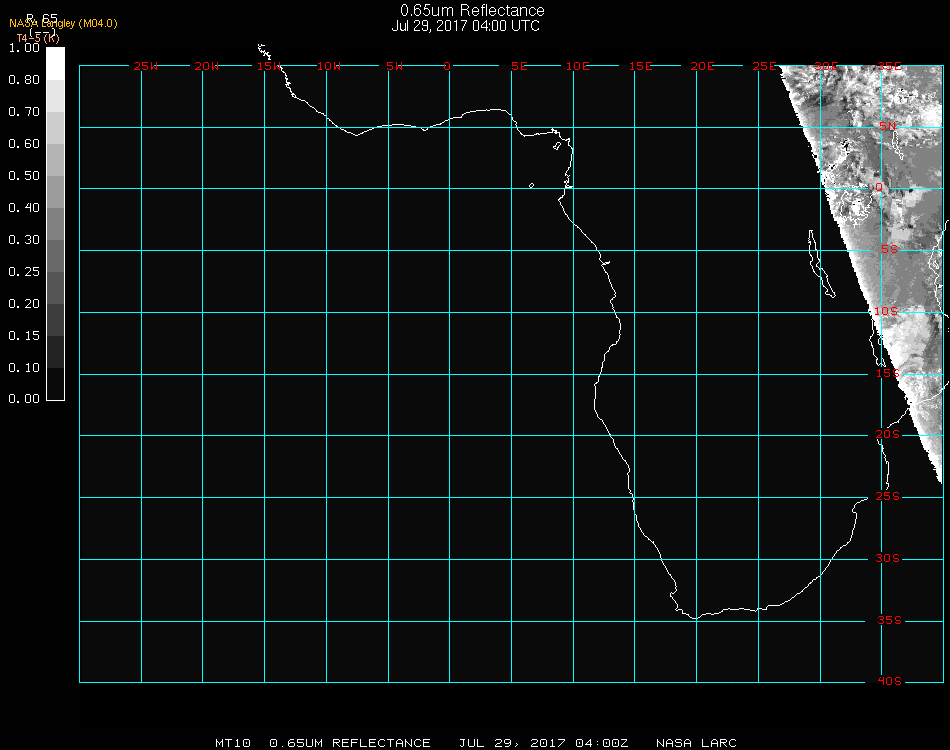
Task: Click the 'NASA Langley (M04.0)' label
Action: [x=63, y=24]
